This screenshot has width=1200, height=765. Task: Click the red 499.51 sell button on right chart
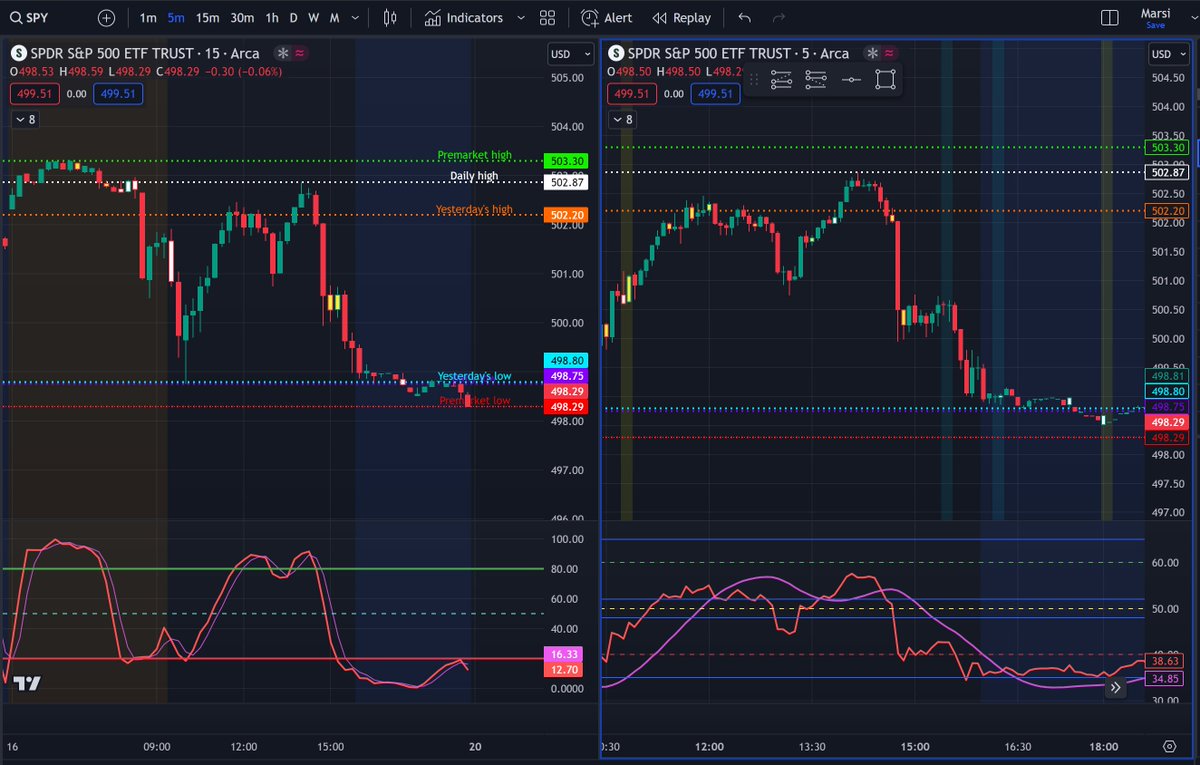[632, 94]
